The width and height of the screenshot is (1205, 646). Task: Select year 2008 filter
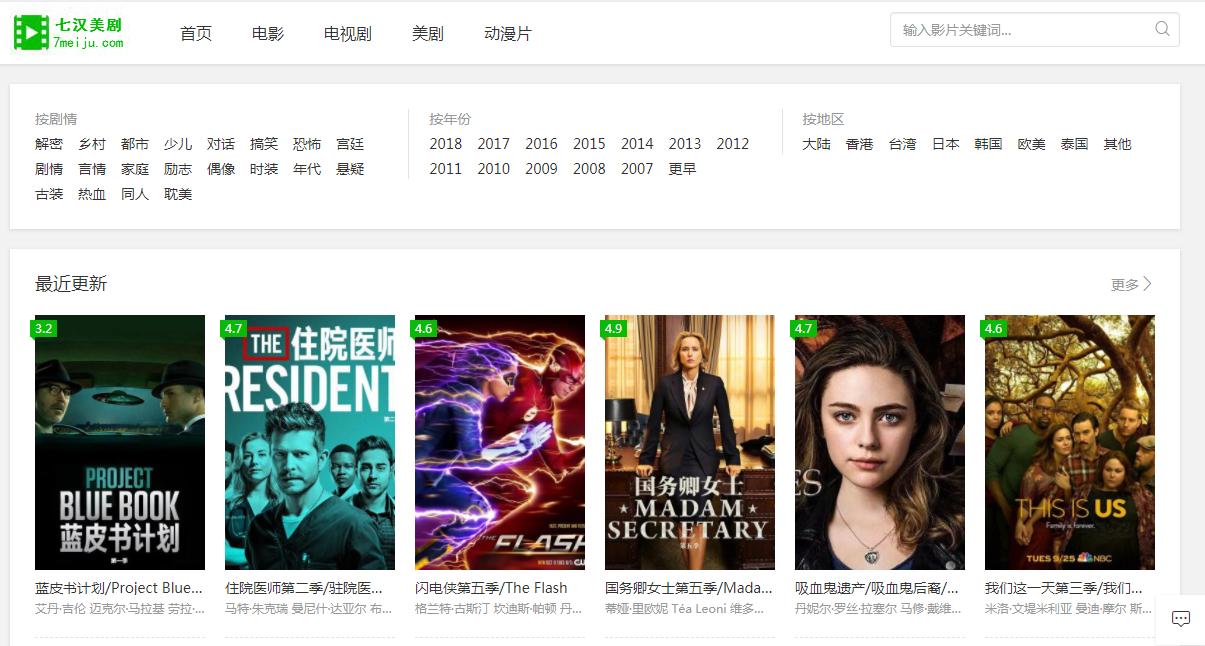[589, 169]
